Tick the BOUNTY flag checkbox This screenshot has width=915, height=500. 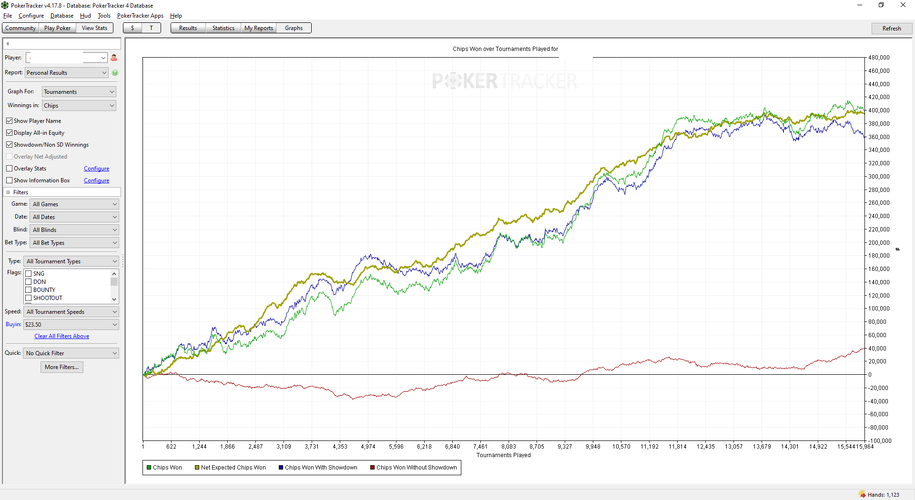click(x=28, y=289)
